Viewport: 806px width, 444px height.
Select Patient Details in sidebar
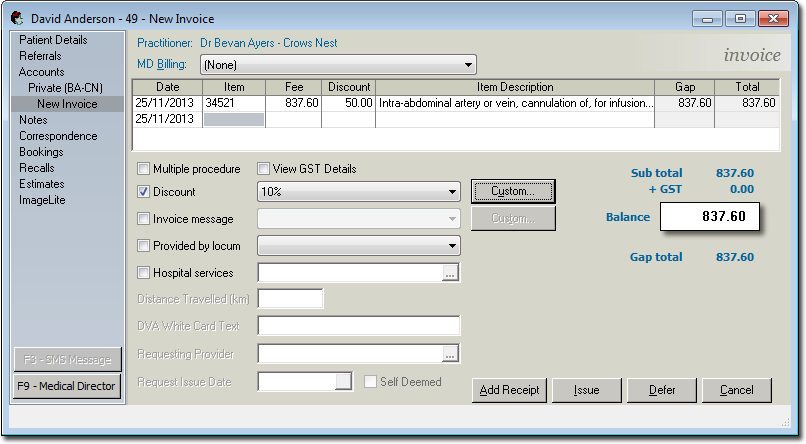[53, 40]
